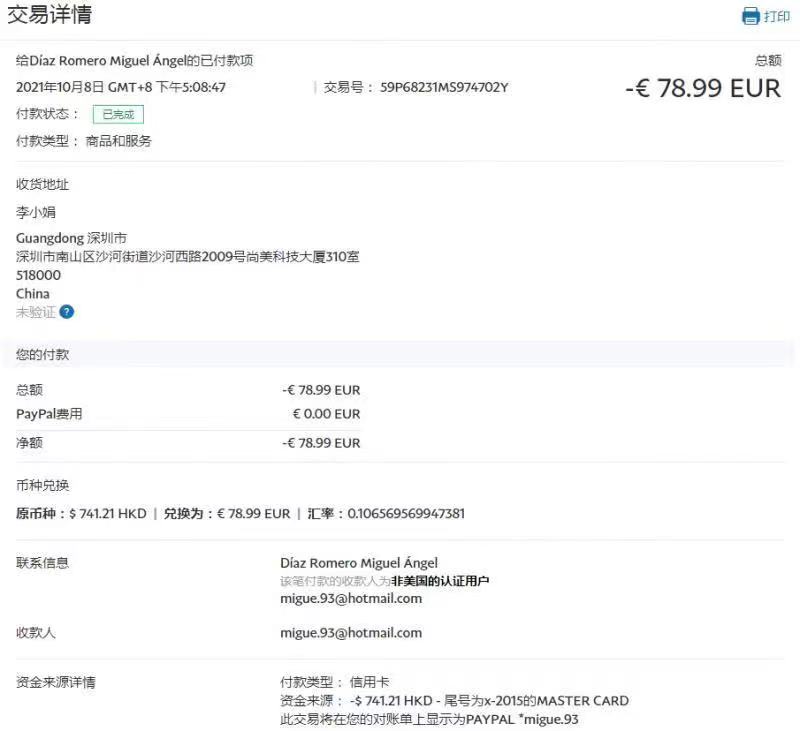Click the large total amount at top right
The width and height of the screenshot is (800, 731).
click(702, 88)
